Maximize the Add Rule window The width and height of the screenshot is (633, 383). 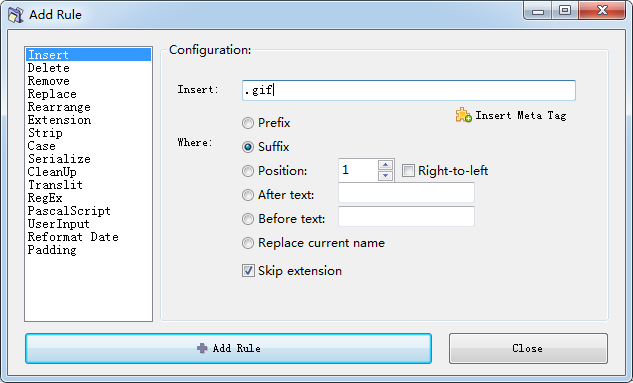[x=565, y=10]
